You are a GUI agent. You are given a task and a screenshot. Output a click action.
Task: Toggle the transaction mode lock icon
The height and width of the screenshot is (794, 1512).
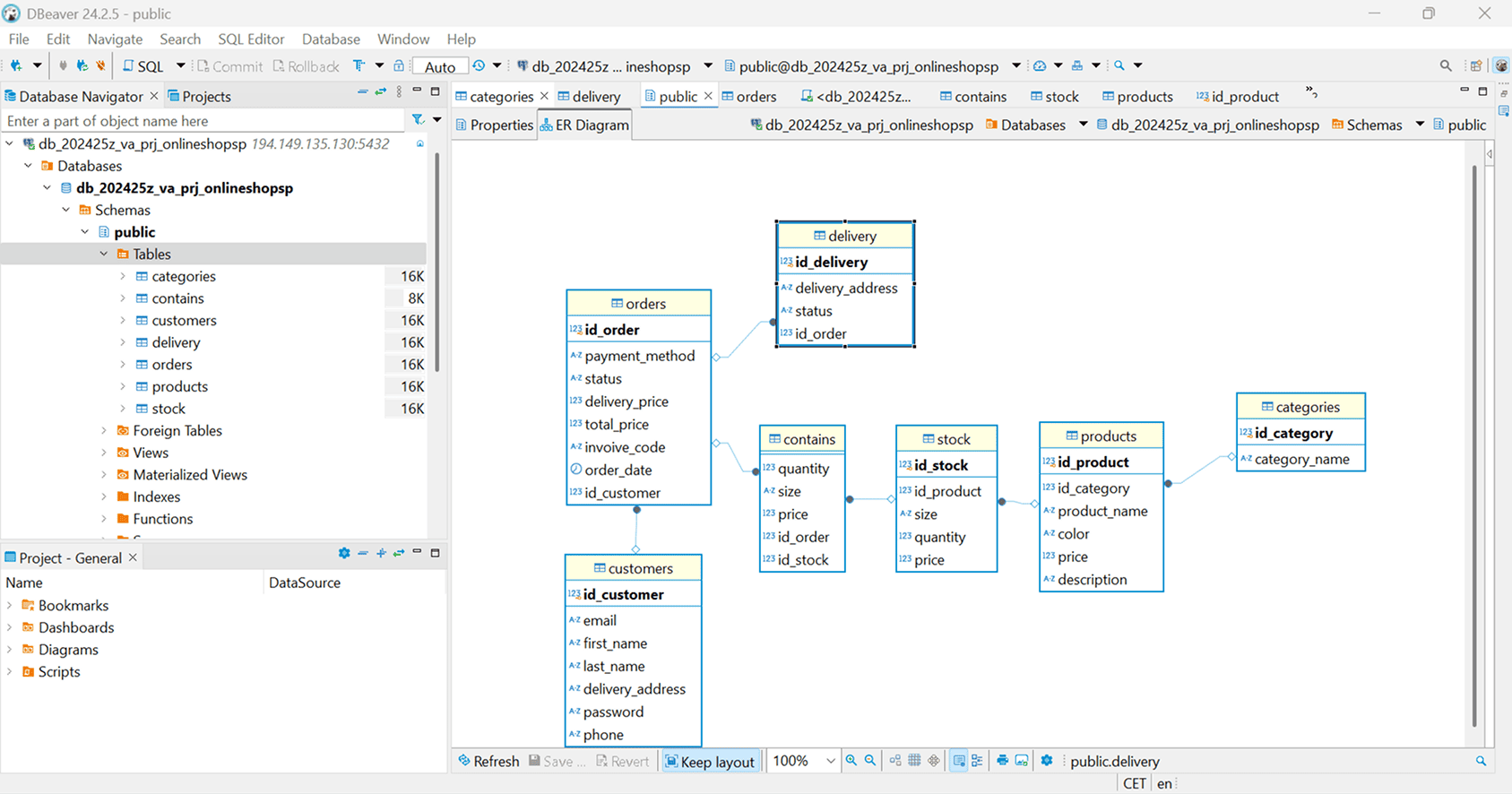399,65
